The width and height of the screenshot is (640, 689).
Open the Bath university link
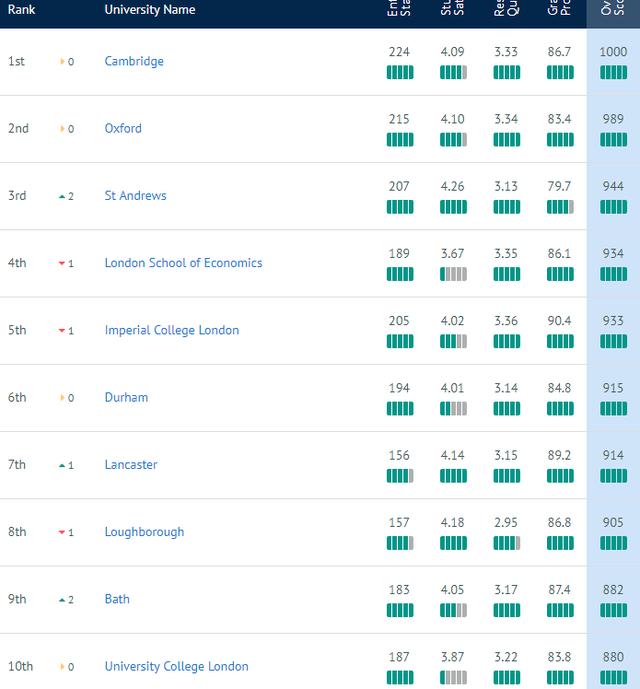click(x=117, y=599)
